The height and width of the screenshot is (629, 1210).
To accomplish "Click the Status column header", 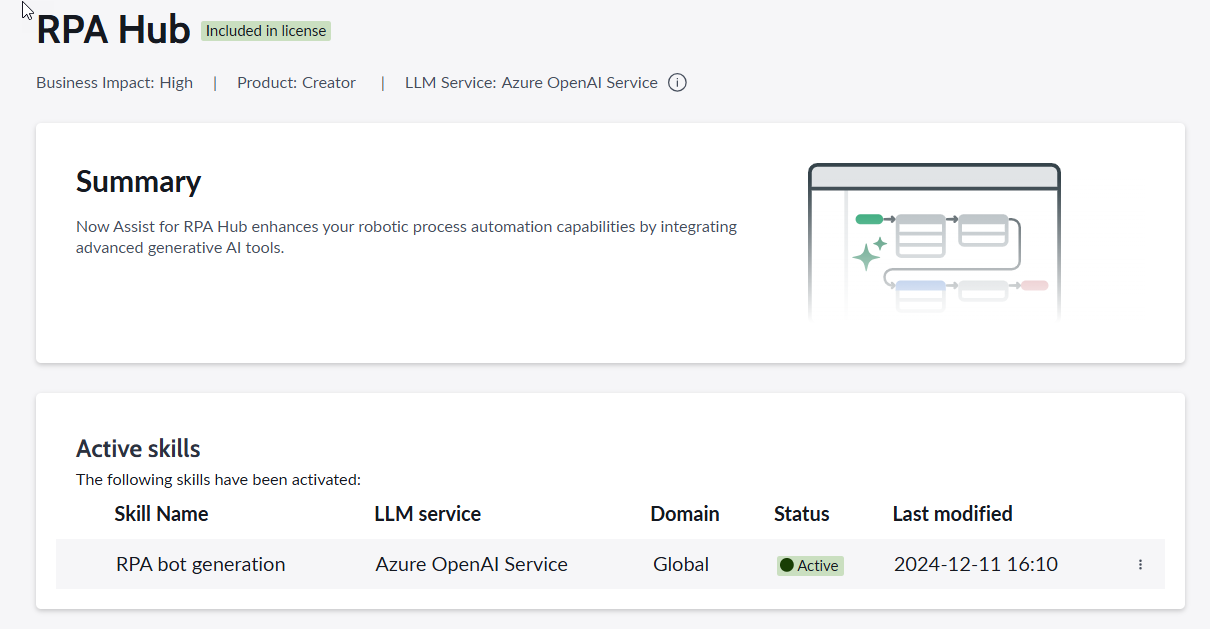I will click(x=801, y=514).
